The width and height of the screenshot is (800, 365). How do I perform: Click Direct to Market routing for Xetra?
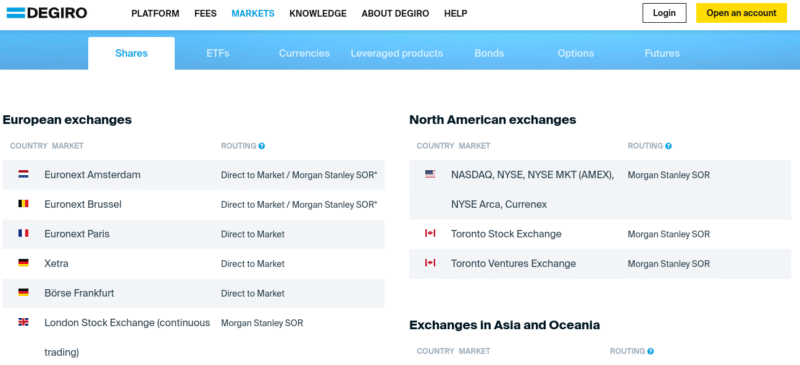(253, 264)
